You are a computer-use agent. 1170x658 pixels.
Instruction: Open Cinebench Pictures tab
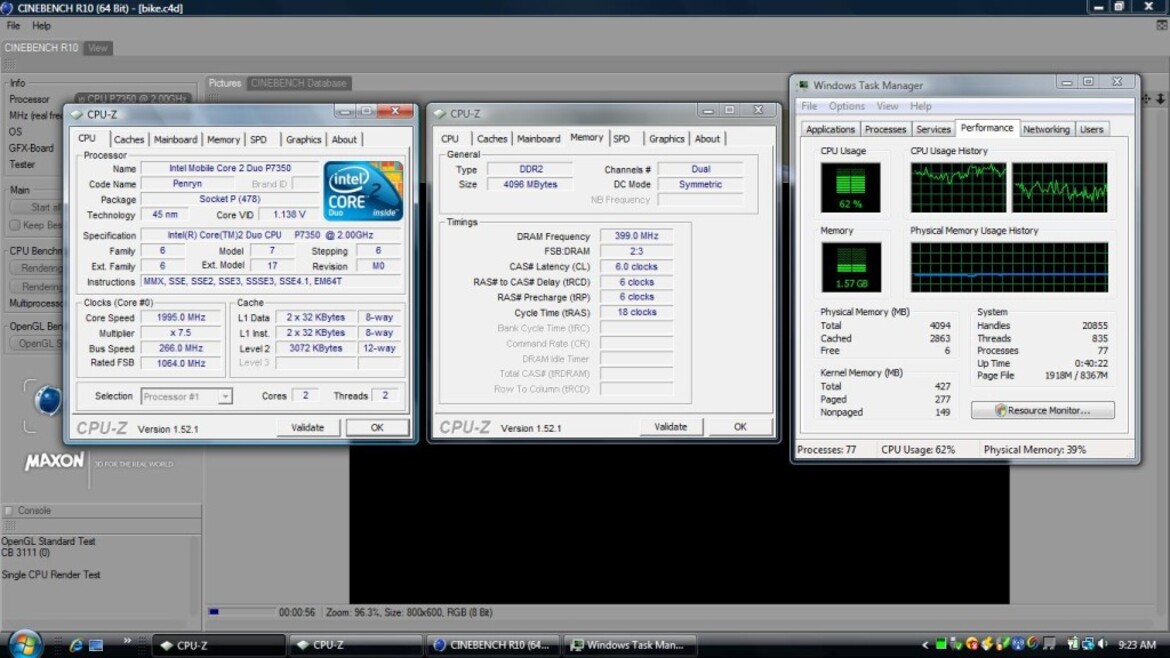coord(225,83)
